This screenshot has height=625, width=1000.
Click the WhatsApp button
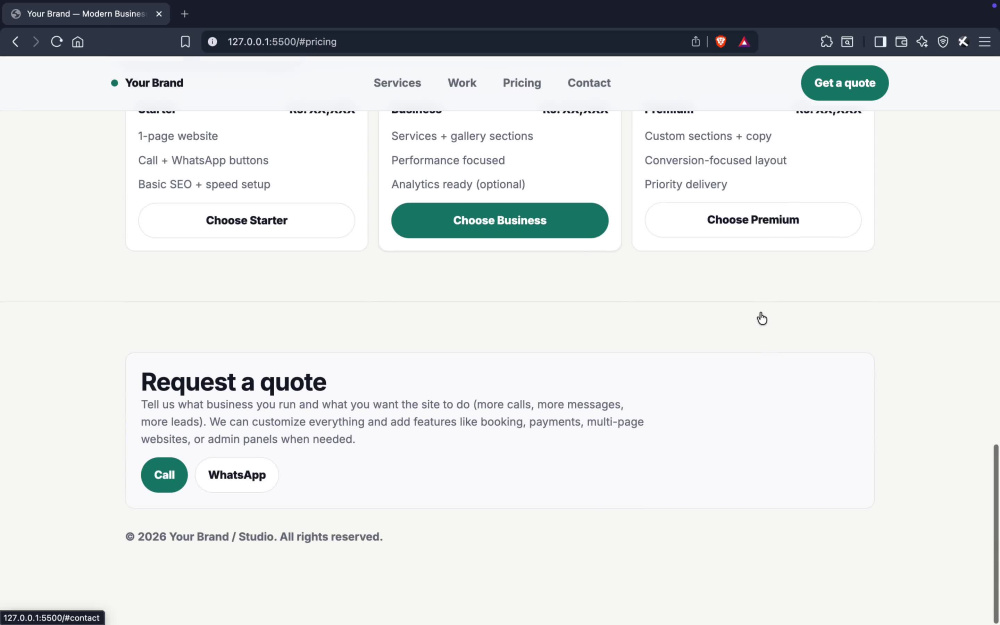click(x=237, y=474)
